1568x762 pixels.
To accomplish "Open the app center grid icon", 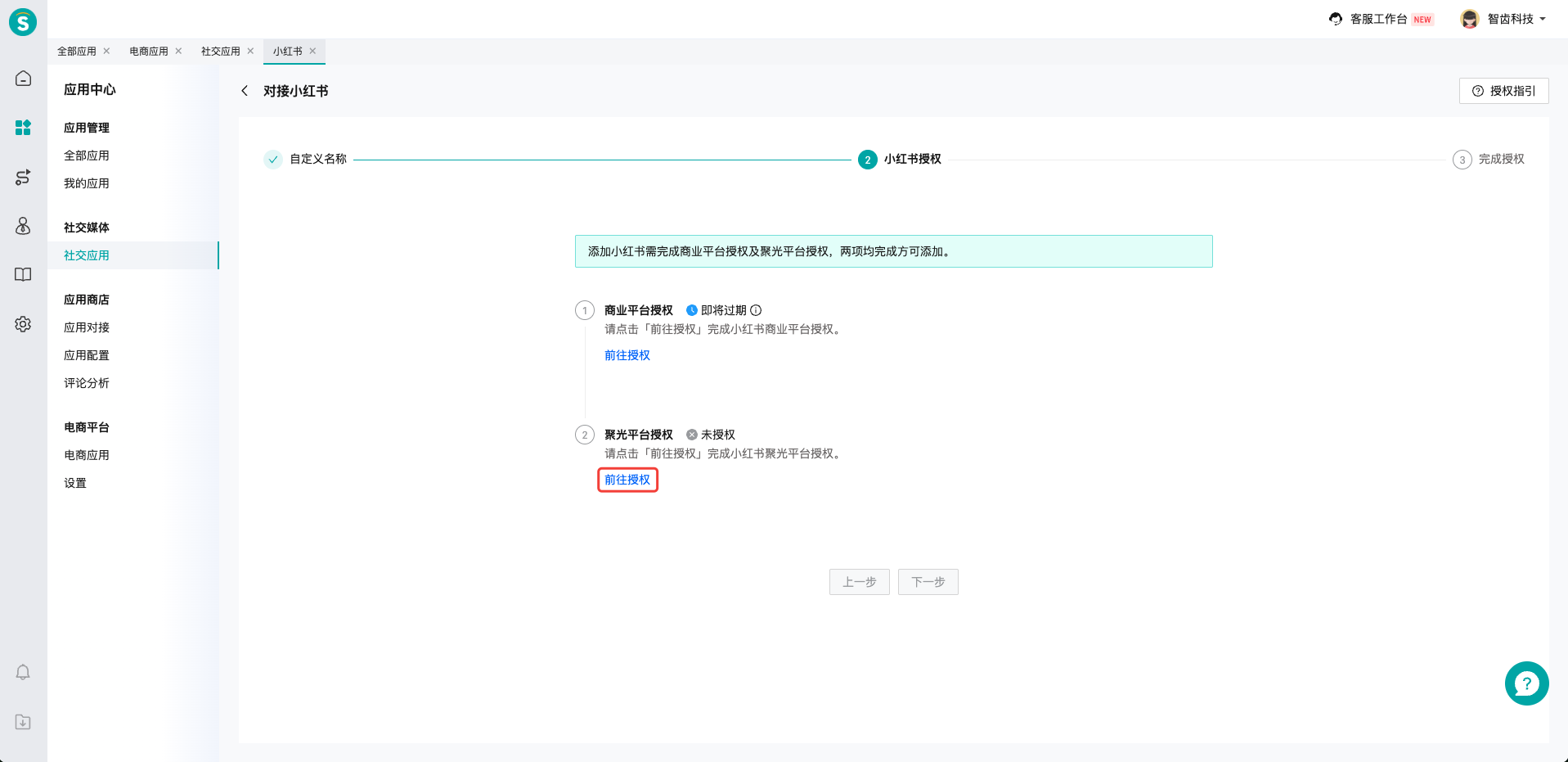I will tap(23, 128).
